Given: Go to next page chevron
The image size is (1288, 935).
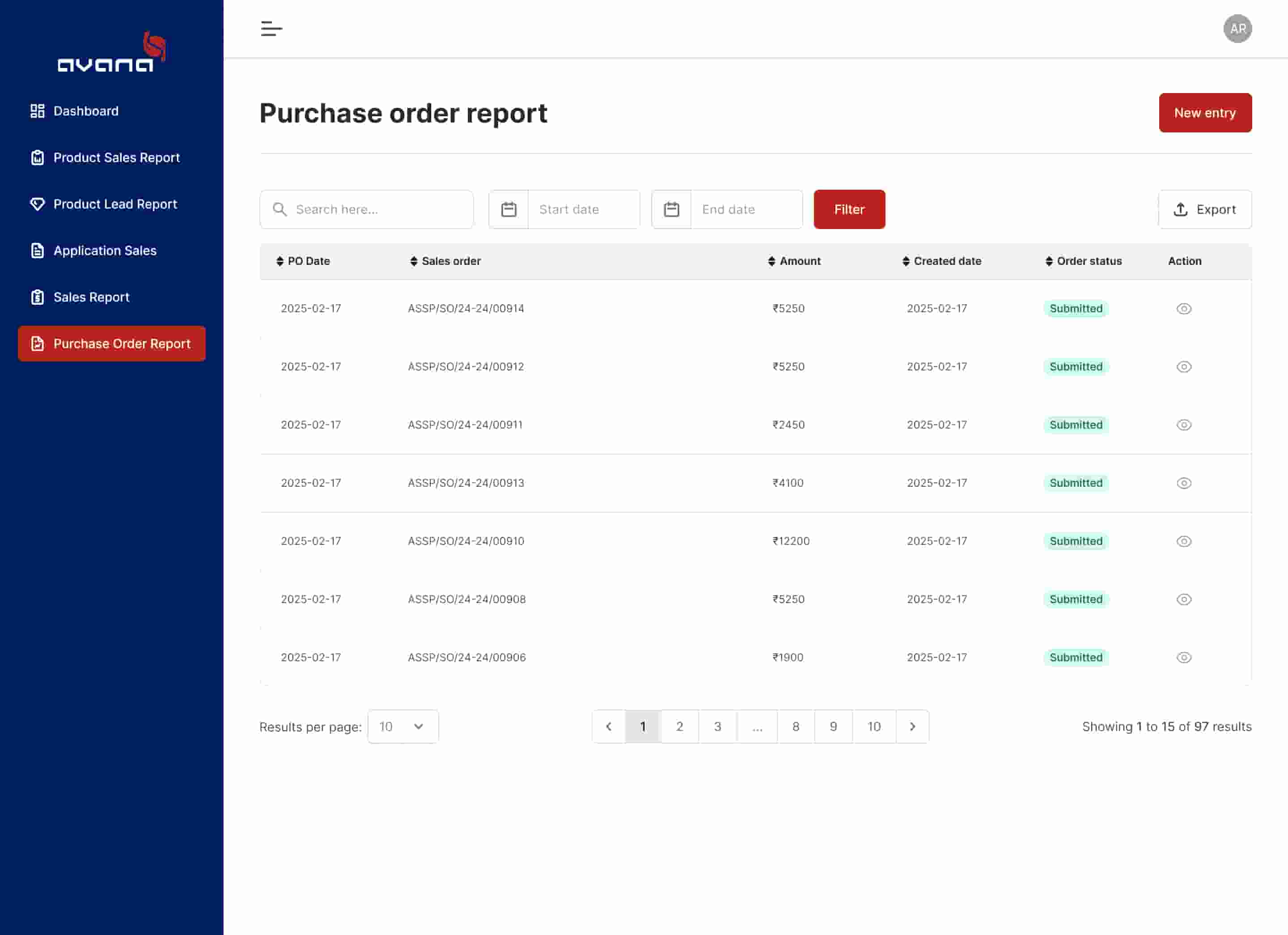Looking at the screenshot, I should [912, 727].
